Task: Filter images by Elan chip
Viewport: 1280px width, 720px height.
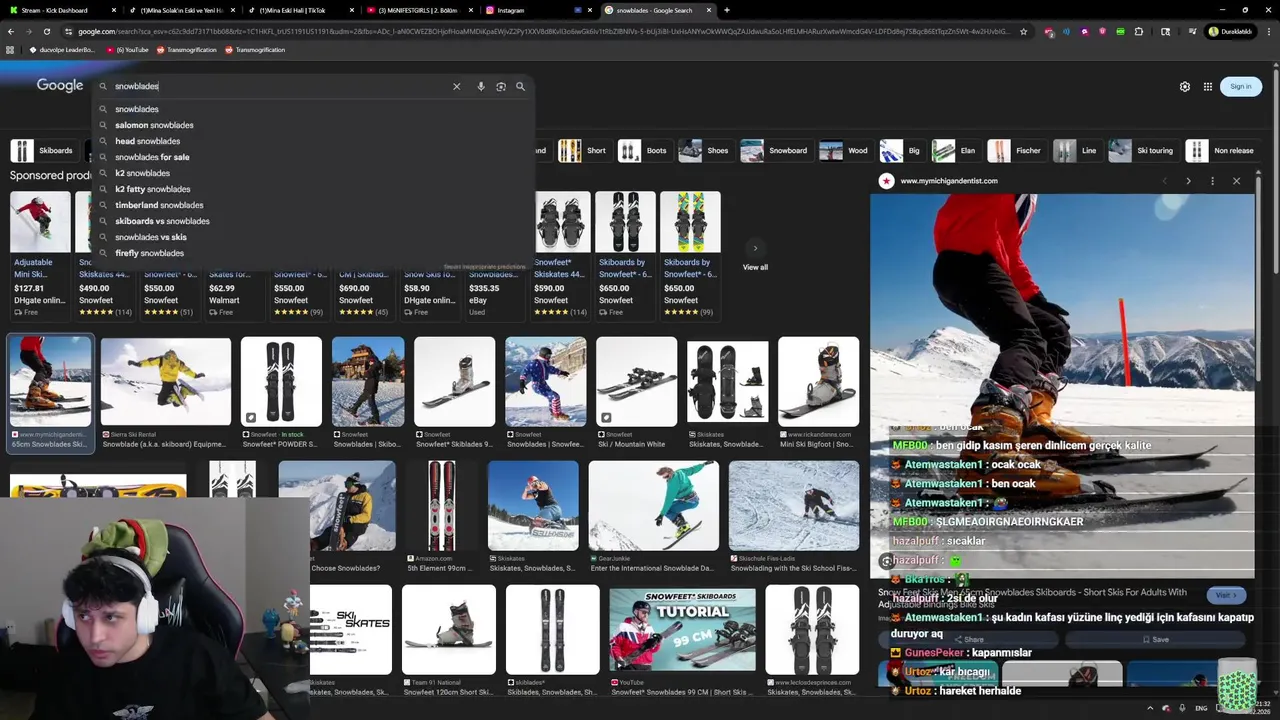Action: pyautogui.click(x=955, y=151)
